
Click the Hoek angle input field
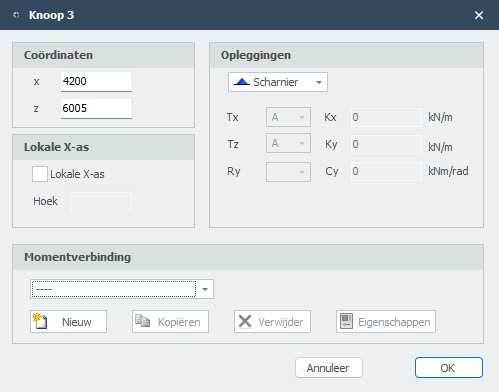point(101,201)
